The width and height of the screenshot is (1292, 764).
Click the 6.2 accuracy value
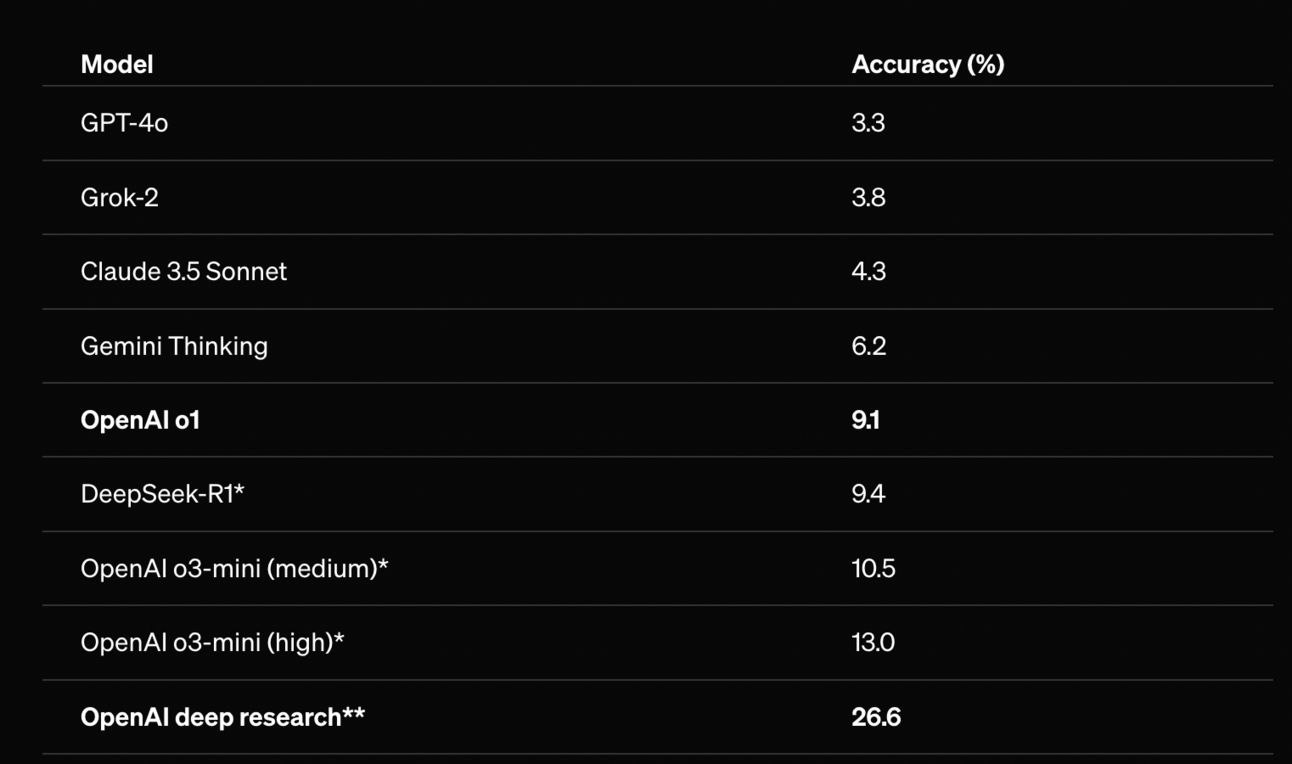868,346
